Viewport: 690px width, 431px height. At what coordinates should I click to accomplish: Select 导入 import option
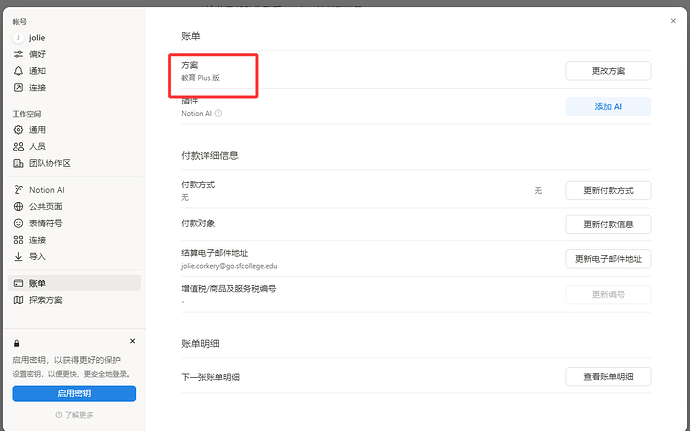[x=37, y=257]
